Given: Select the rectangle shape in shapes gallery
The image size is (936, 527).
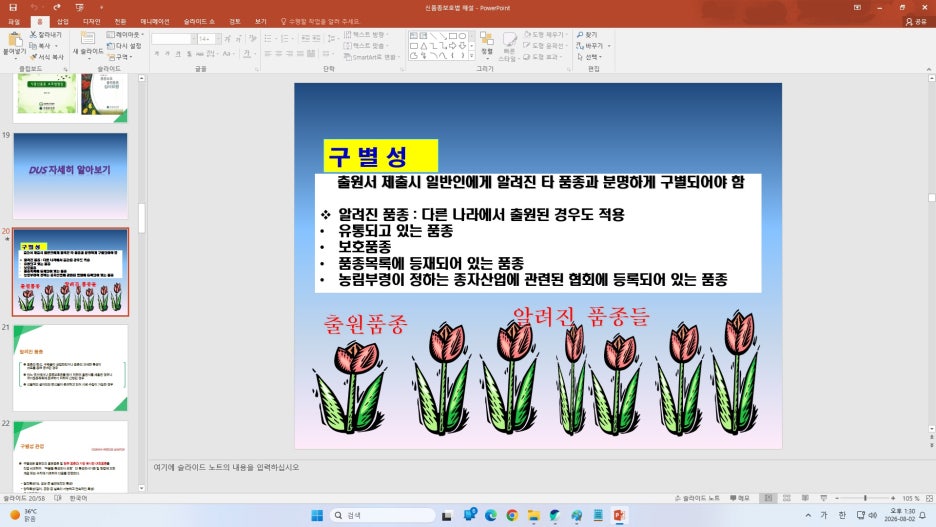Looking at the screenshot, I should coord(452,36).
